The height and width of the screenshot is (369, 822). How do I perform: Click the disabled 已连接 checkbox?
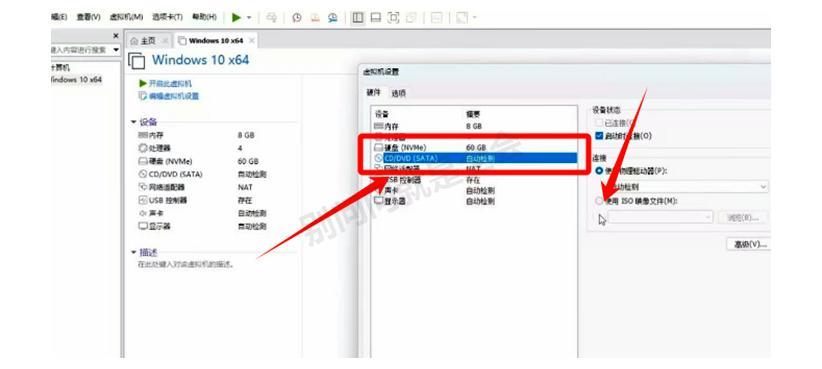tap(600, 123)
